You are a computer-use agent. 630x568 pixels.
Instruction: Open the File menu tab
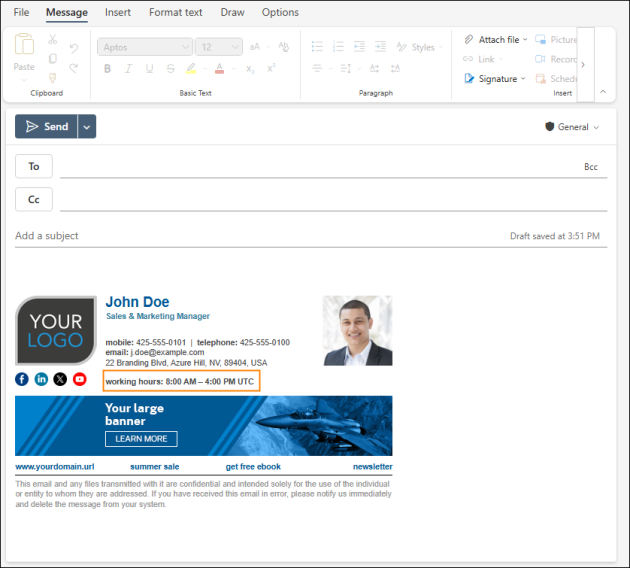tap(21, 12)
